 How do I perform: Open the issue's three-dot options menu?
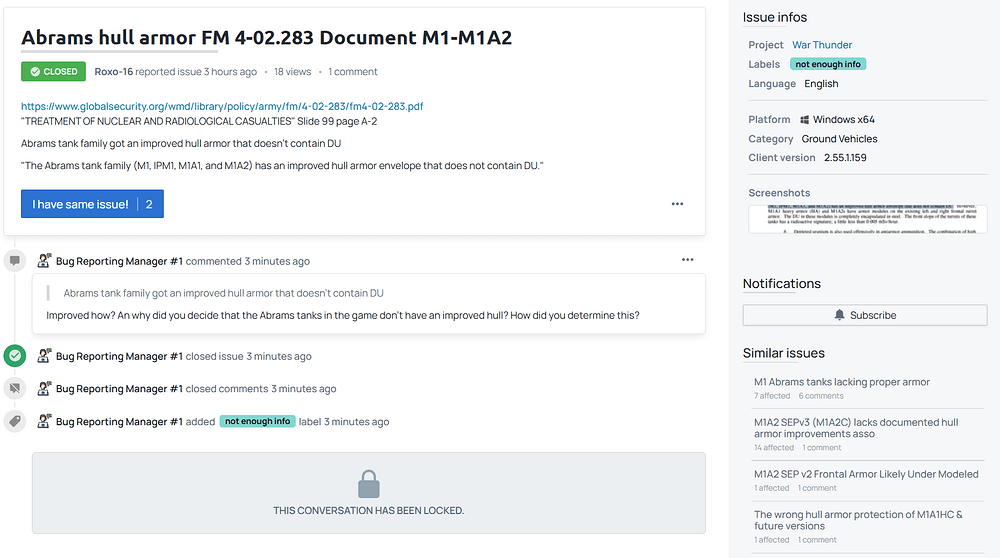coord(677,204)
